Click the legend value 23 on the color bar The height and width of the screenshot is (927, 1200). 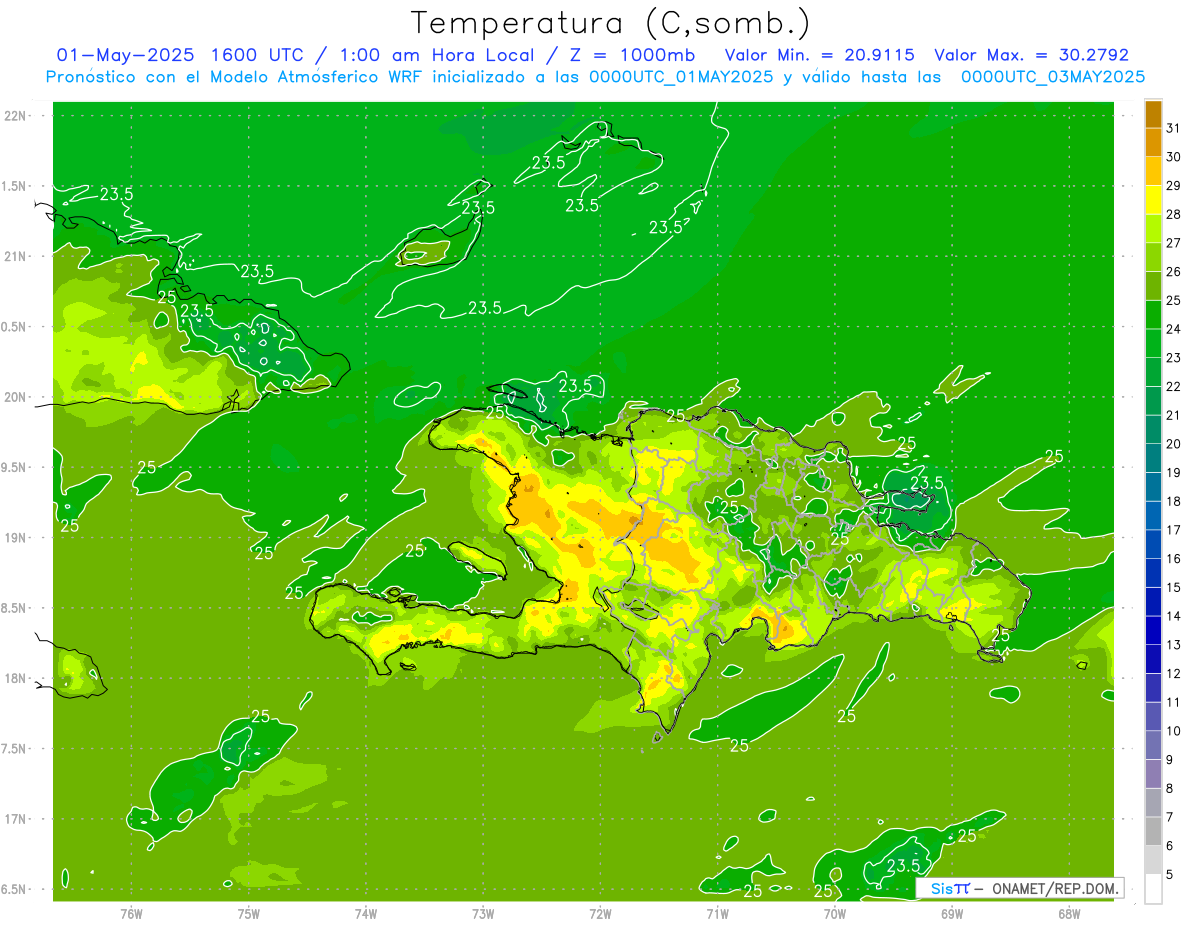[x=1173, y=358]
